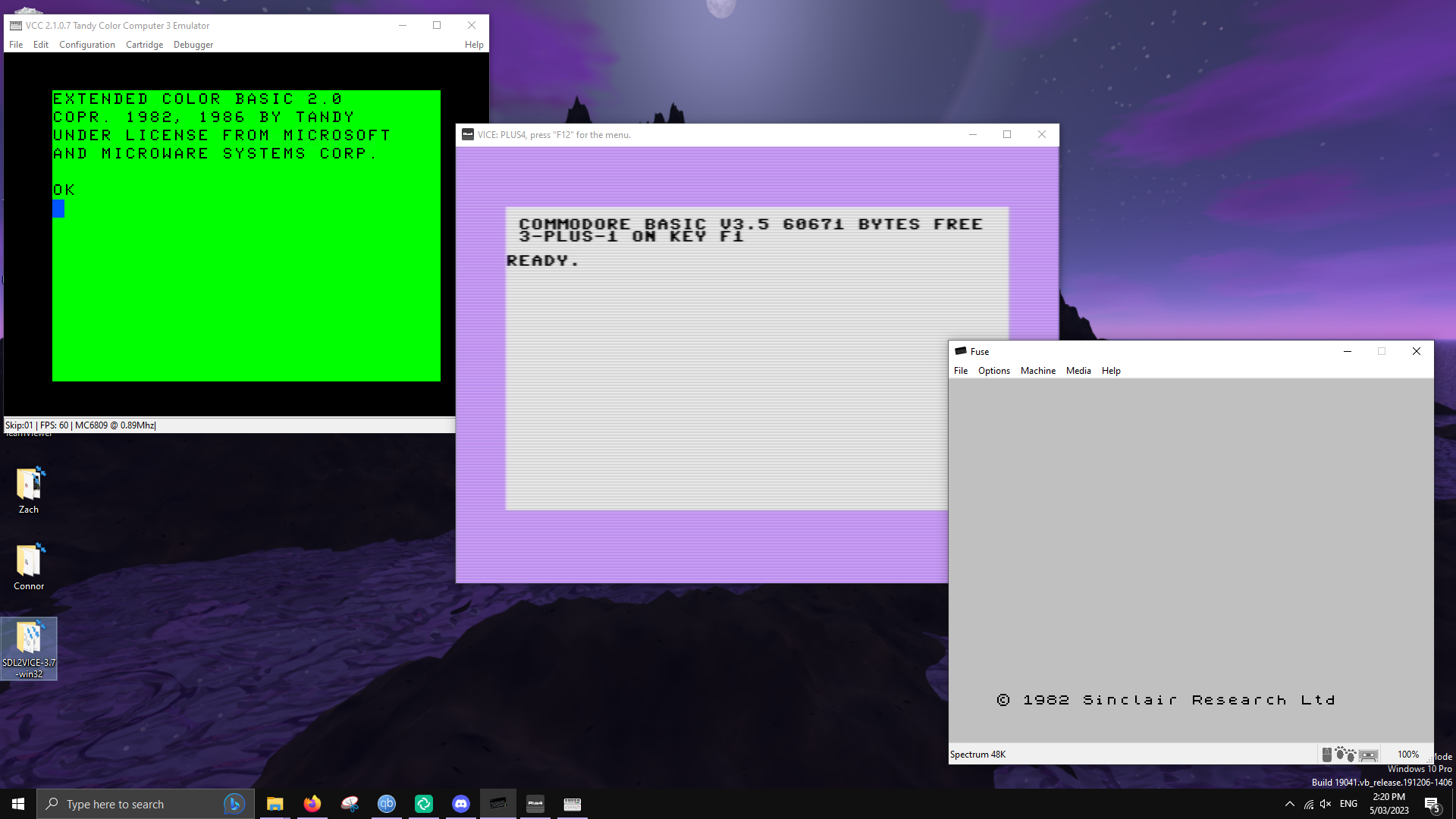
Task: Open the Options menu in Fuse
Action: pyautogui.click(x=993, y=371)
